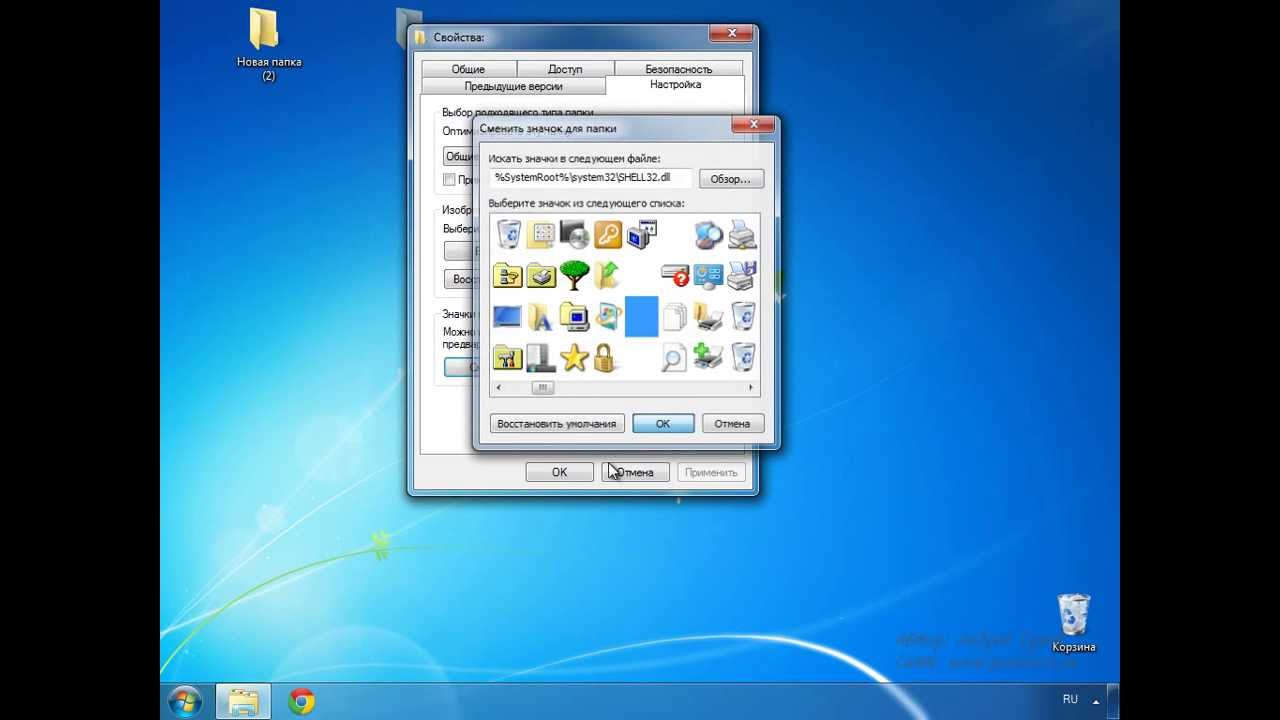Select the printer with floppy disk icon
Image resolution: width=1280 pixels, height=720 pixels.
point(742,275)
